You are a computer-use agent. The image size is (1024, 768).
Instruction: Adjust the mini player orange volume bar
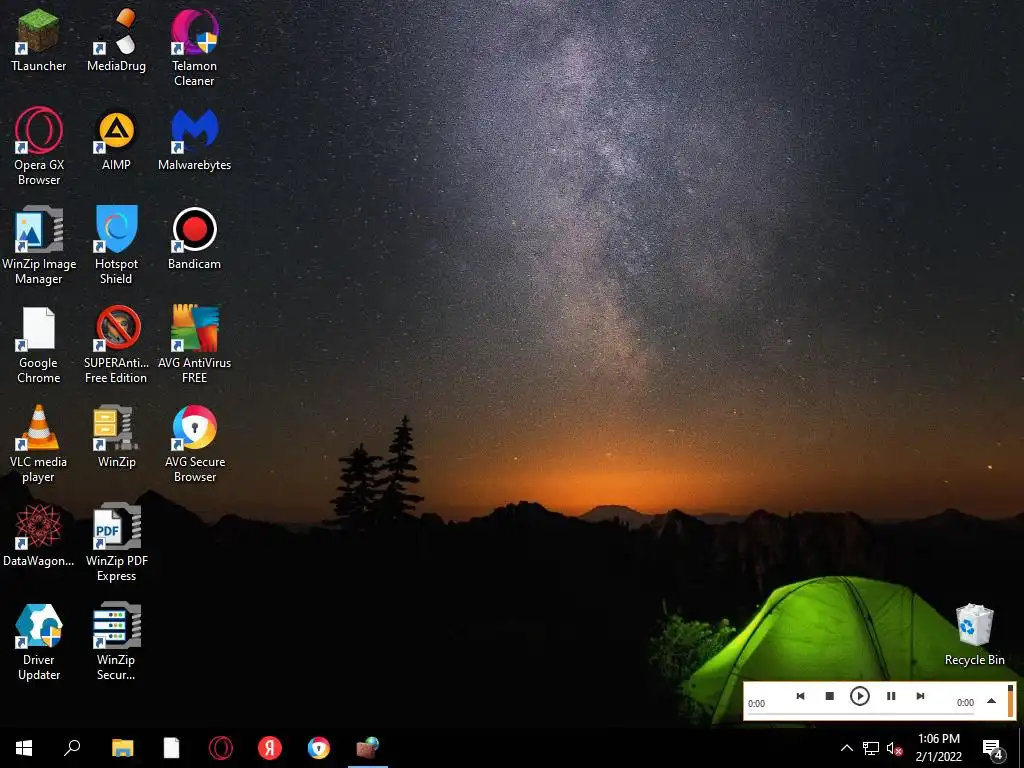pos(1010,701)
